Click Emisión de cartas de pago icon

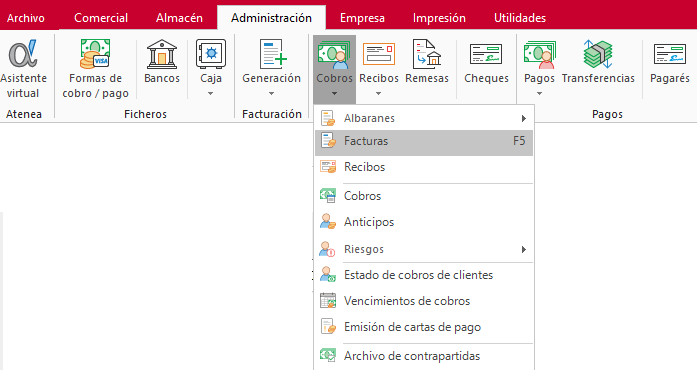click(x=328, y=327)
